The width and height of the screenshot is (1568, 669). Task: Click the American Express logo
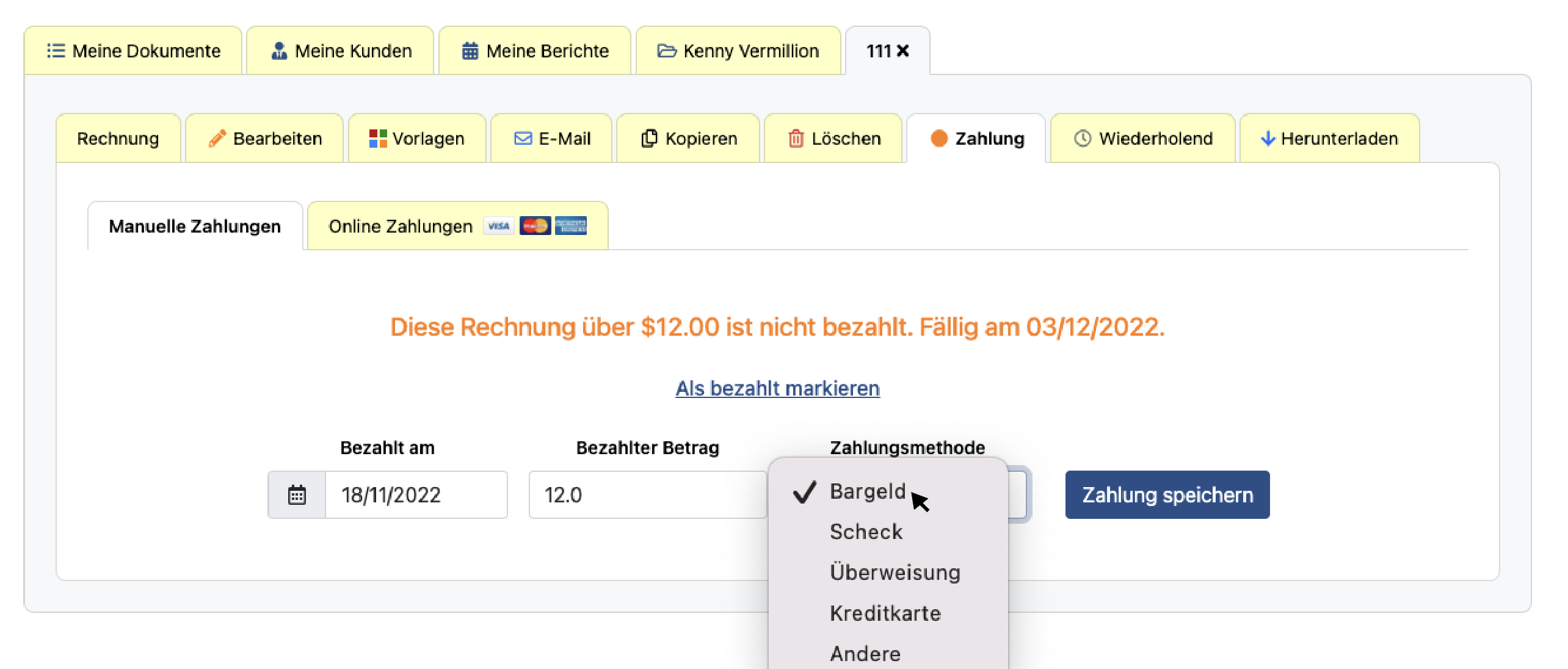coord(571,226)
